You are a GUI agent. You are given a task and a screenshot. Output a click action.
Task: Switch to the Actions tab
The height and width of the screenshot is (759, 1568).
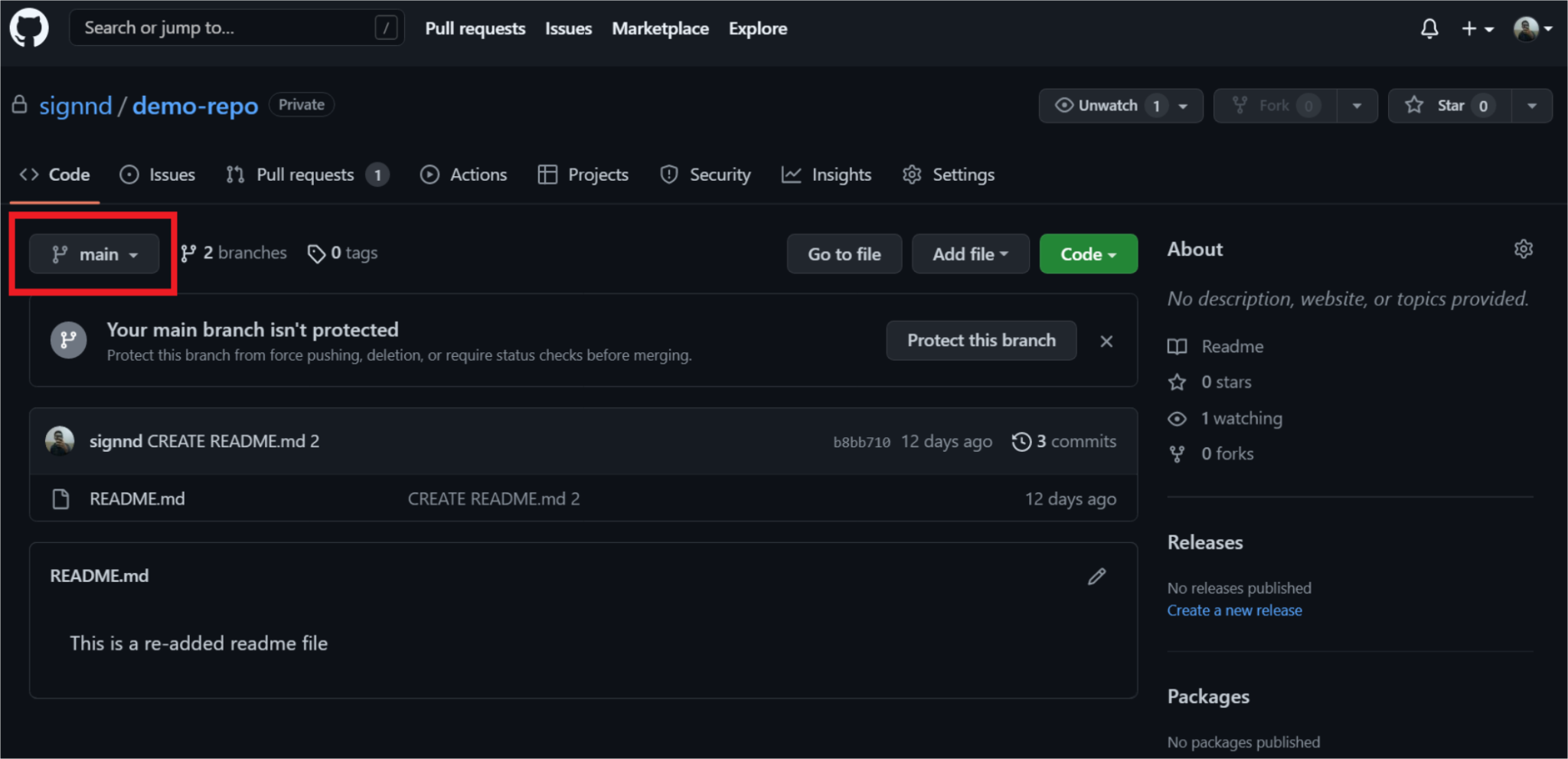[x=463, y=175]
